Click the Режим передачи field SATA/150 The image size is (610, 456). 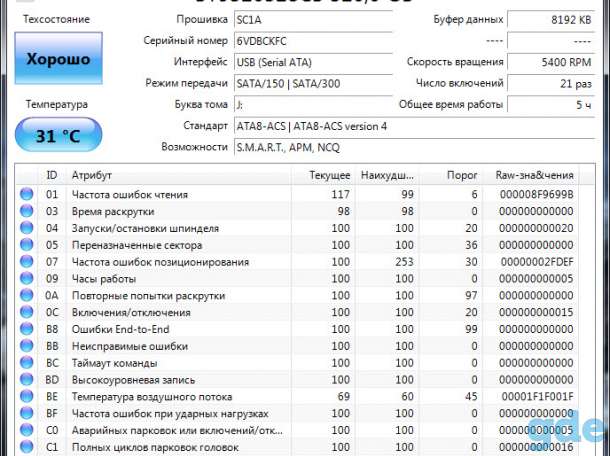(313, 83)
